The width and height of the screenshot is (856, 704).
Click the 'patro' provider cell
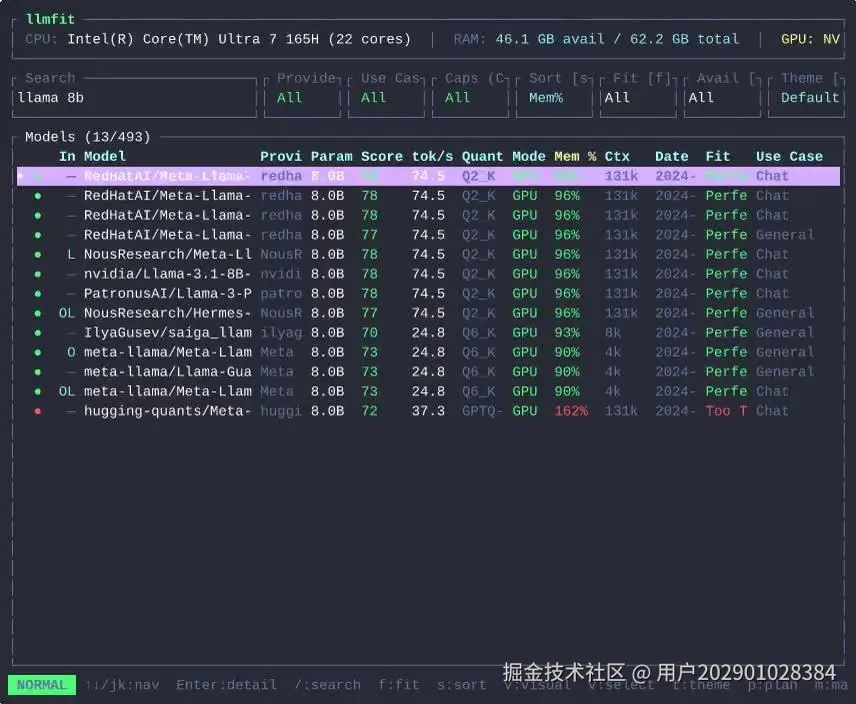click(281, 294)
